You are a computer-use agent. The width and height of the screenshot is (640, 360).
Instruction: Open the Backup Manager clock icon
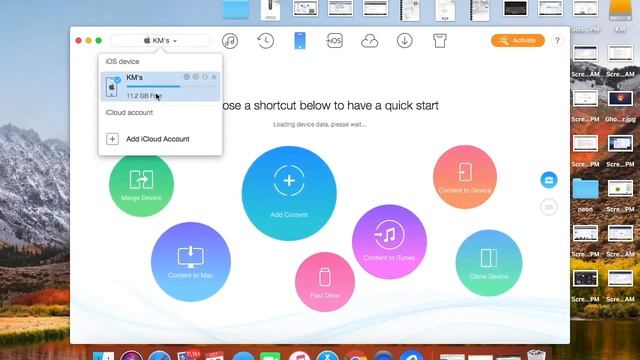tap(265, 41)
